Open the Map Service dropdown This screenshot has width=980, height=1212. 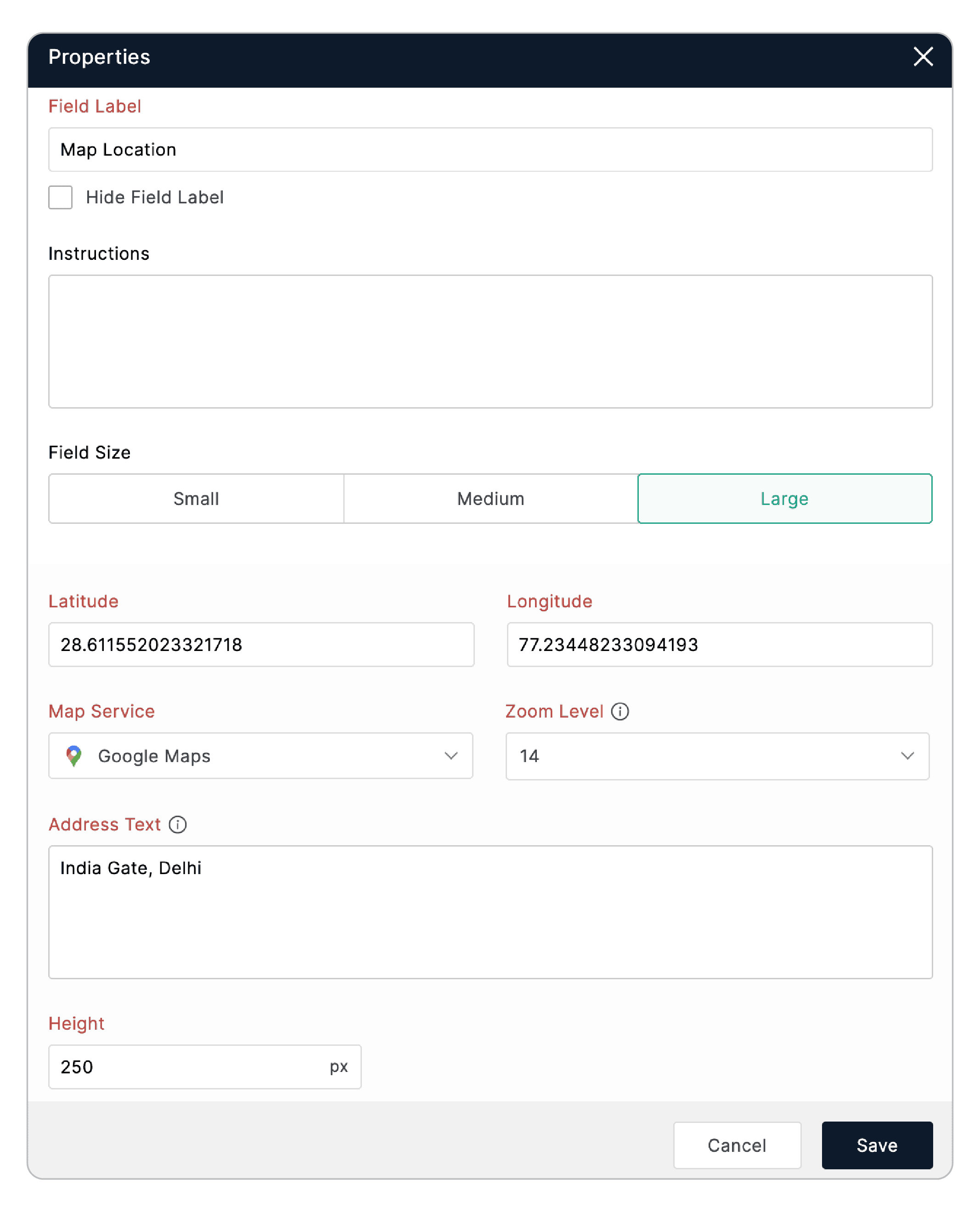point(260,756)
